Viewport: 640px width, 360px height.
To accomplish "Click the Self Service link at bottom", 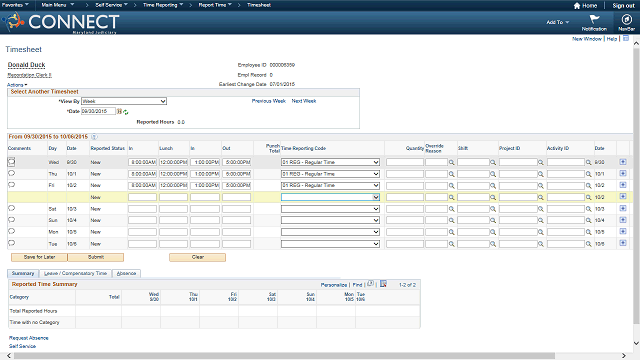I will click(x=22, y=346).
